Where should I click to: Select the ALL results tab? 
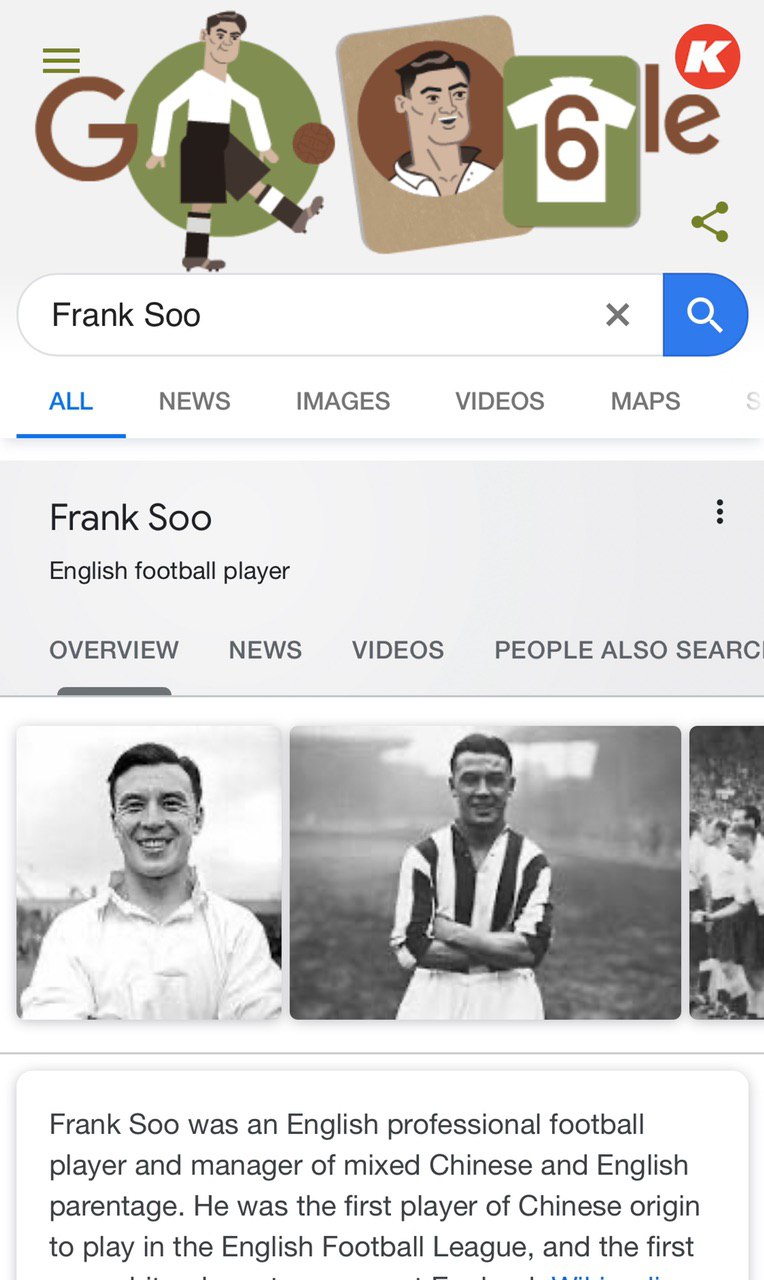tap(71, 401)
